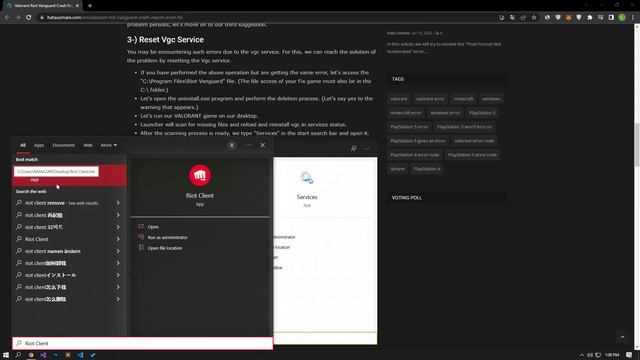The width and height of the screenshot is (640, 360).
Task: Click web suggestion 'riot client remove'
Action: (61, 203)
